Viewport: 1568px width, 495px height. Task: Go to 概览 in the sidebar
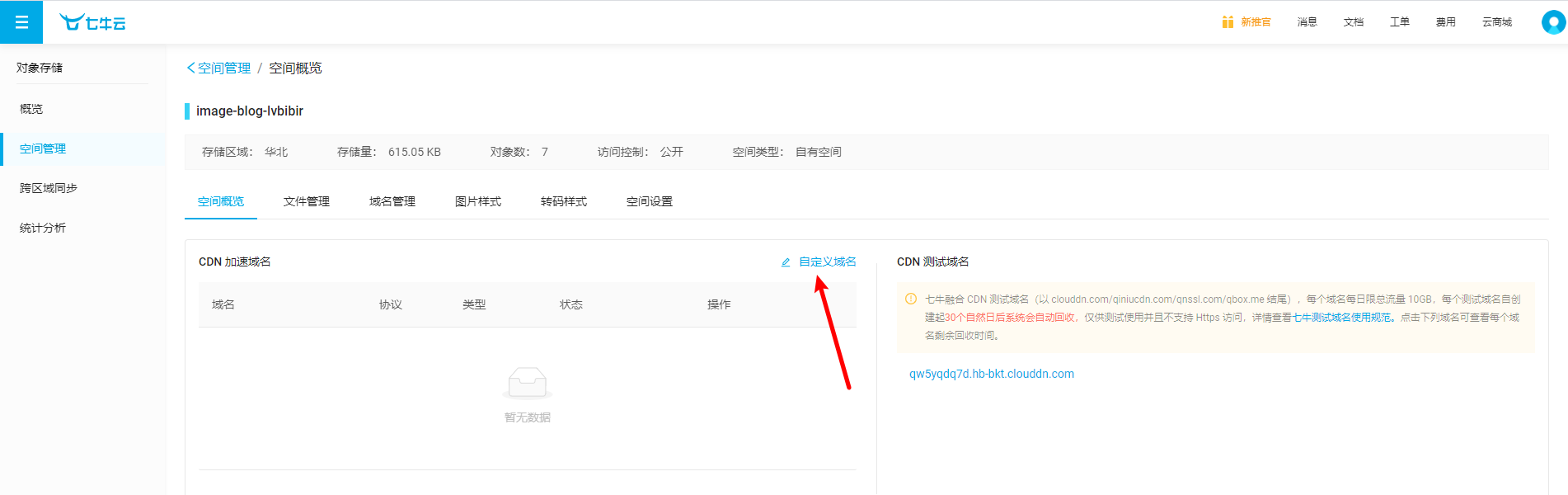(31, 109)
